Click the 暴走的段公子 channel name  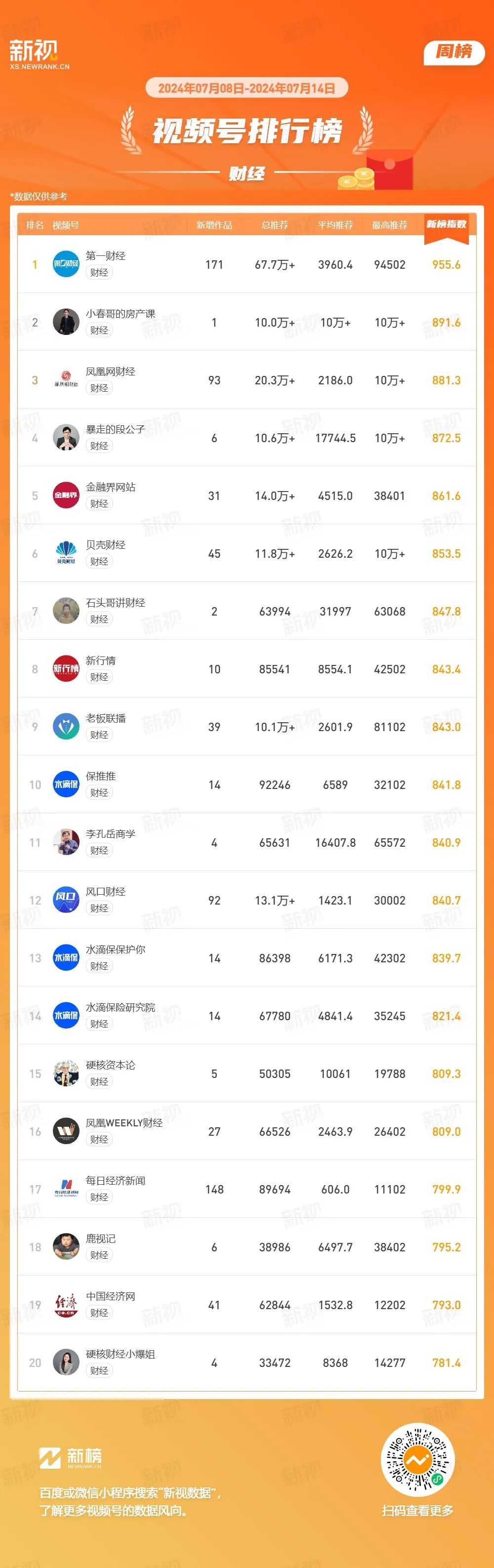coord(116,429)
